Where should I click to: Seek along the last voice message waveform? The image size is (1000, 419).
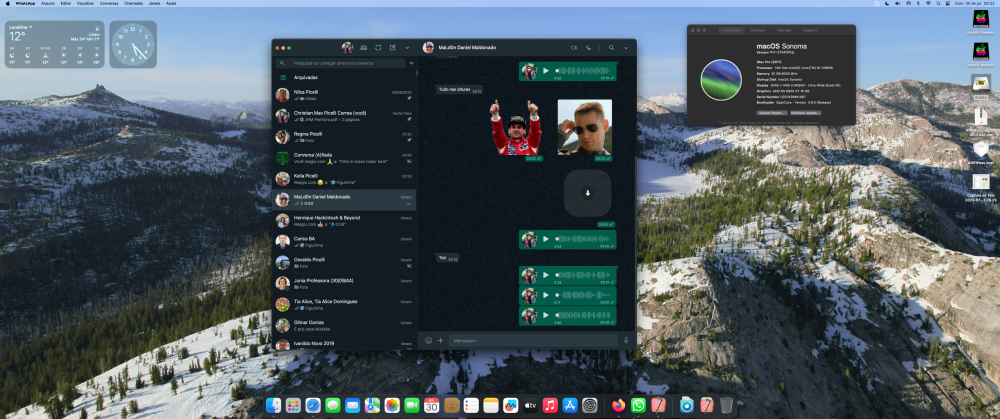coord(583,315)
